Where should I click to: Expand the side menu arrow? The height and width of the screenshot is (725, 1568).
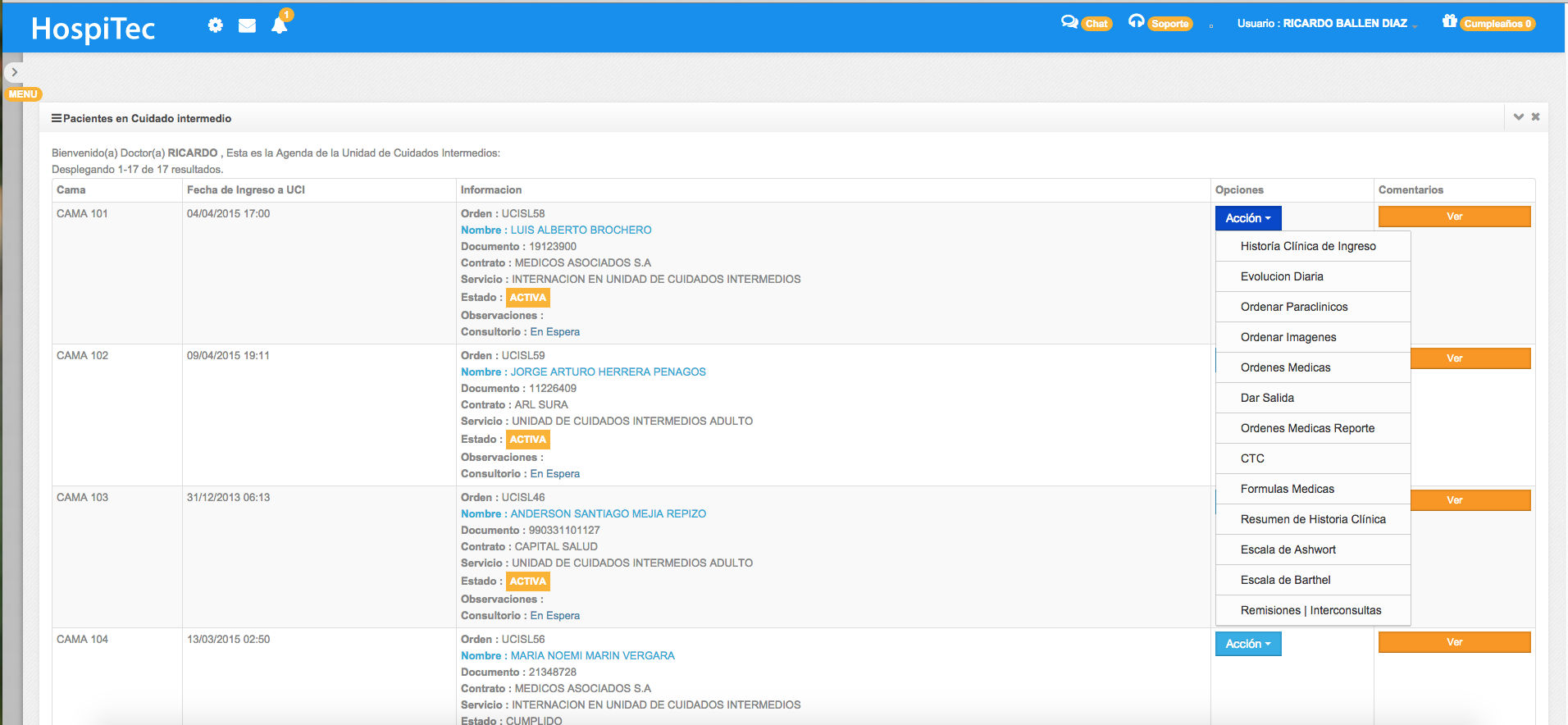[14, 72]
